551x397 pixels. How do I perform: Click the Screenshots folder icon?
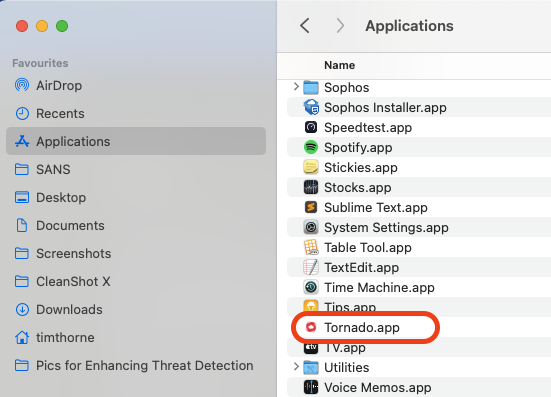[22, 253]
